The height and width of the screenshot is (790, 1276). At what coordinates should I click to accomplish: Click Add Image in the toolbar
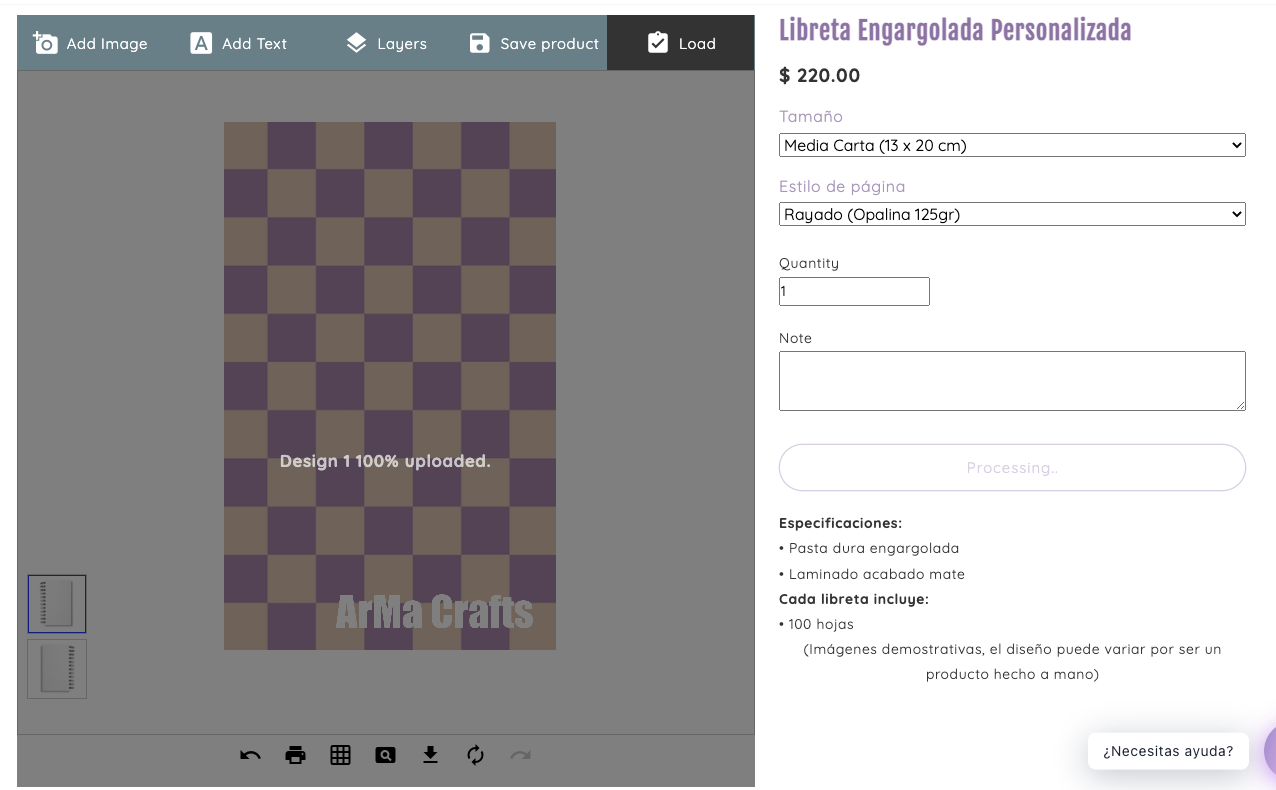coord(91,43)
